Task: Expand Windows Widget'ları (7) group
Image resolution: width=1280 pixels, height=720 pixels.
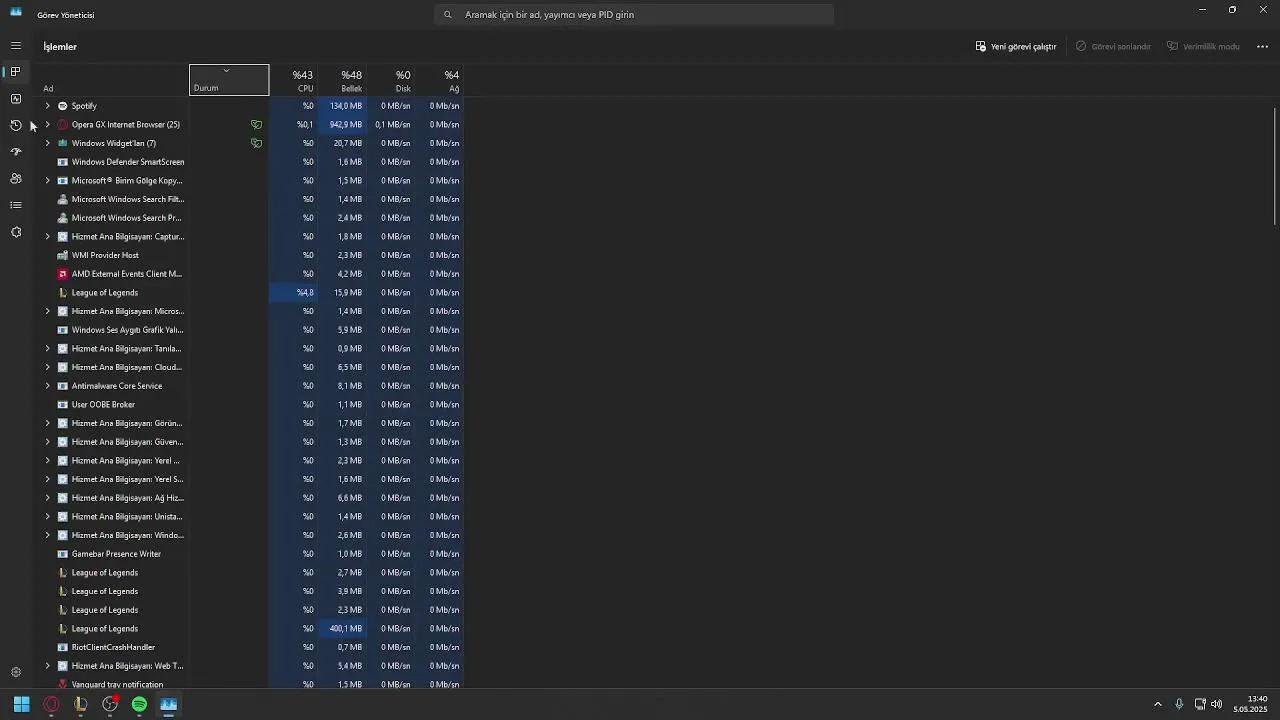Action: (x=47, y=143)
